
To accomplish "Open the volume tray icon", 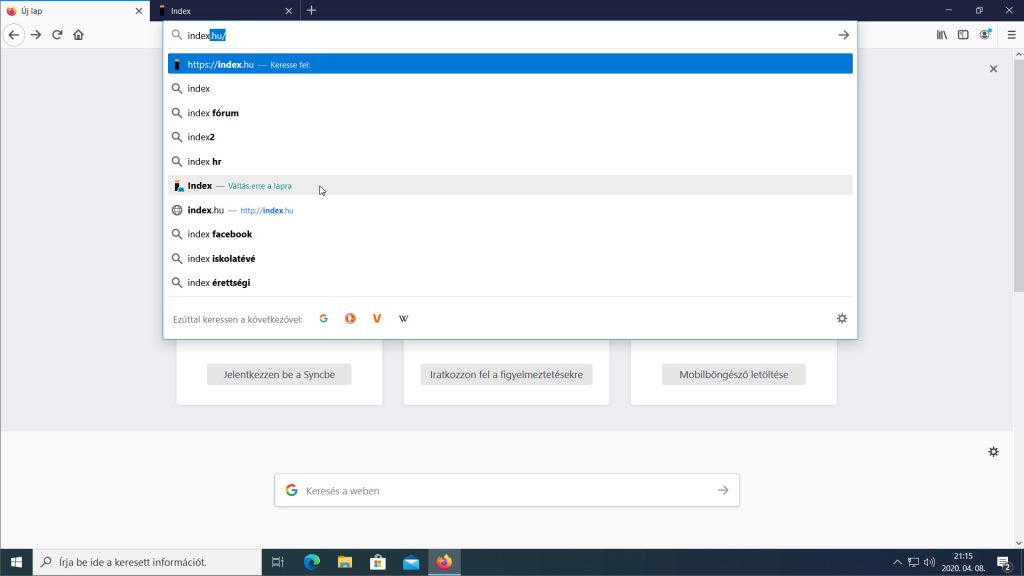I will [929, 562].
